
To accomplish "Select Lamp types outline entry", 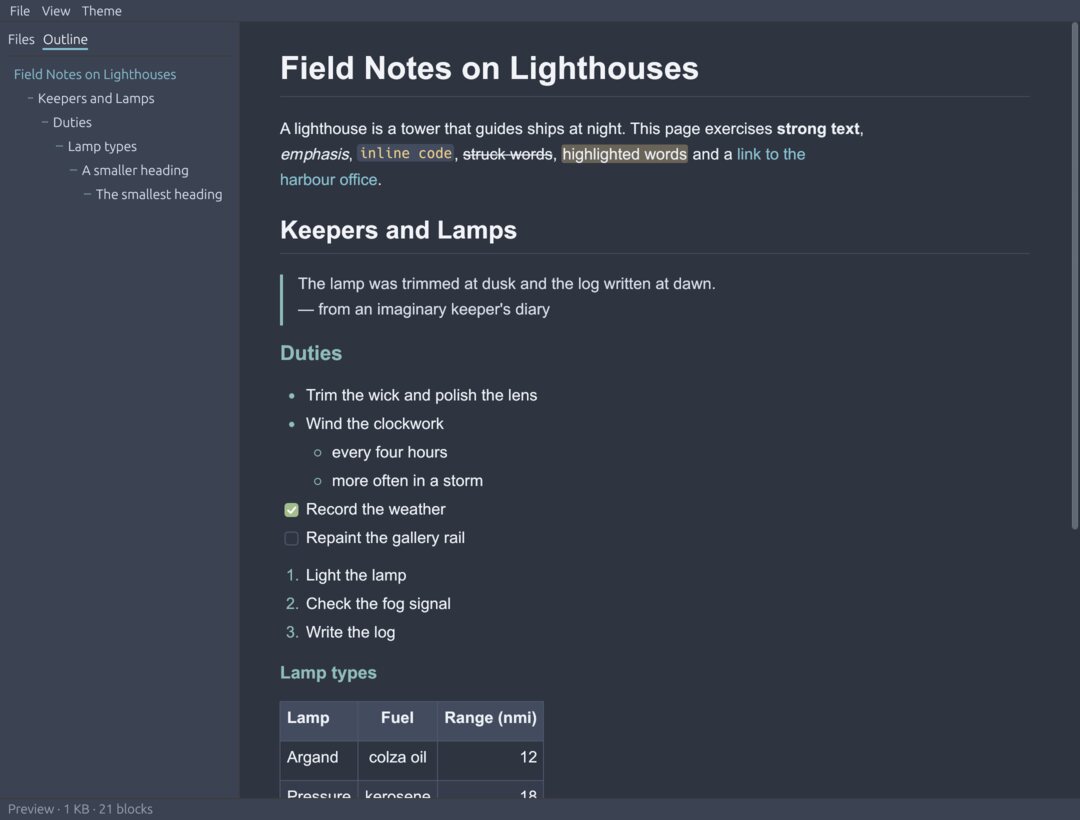I will (x=102, y=147).
